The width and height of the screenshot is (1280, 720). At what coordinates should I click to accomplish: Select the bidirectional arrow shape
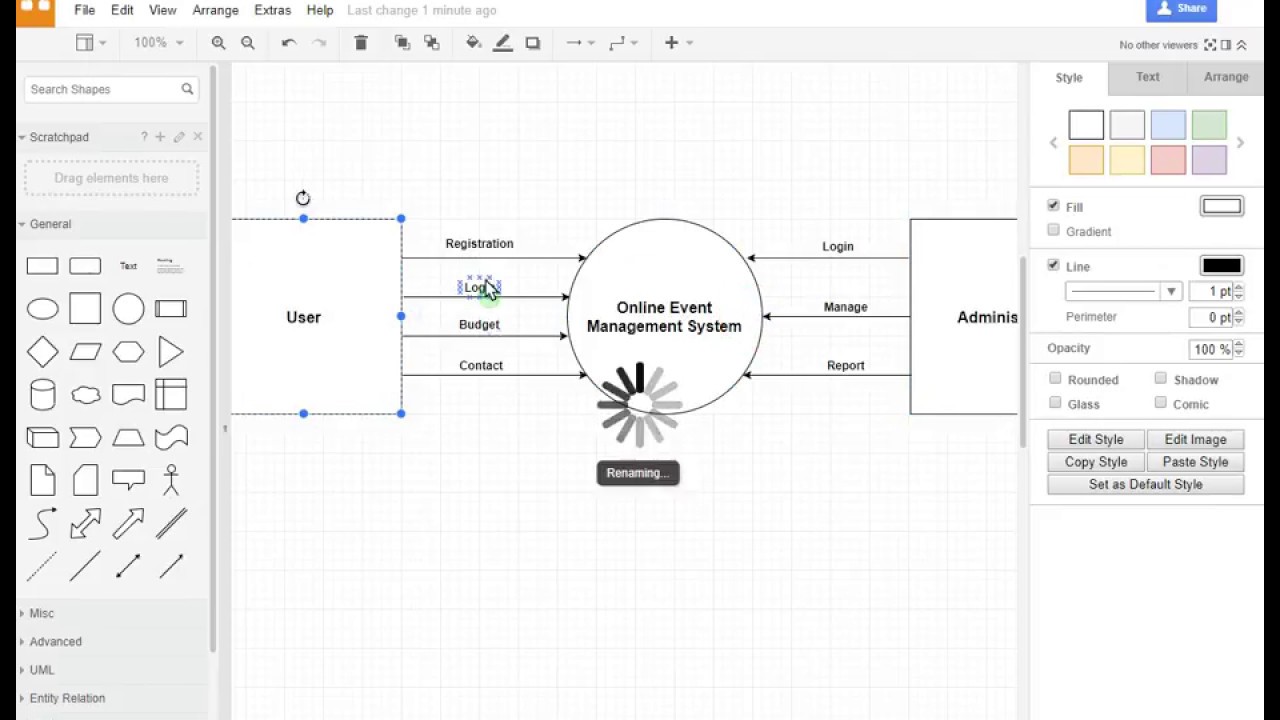point(85,523)
